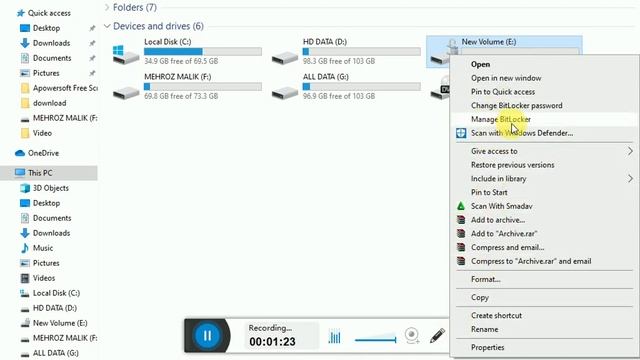This screenshot has height=360, width=640.
Task: Click the green Smadav triangle icon
Action: point(461,206)
